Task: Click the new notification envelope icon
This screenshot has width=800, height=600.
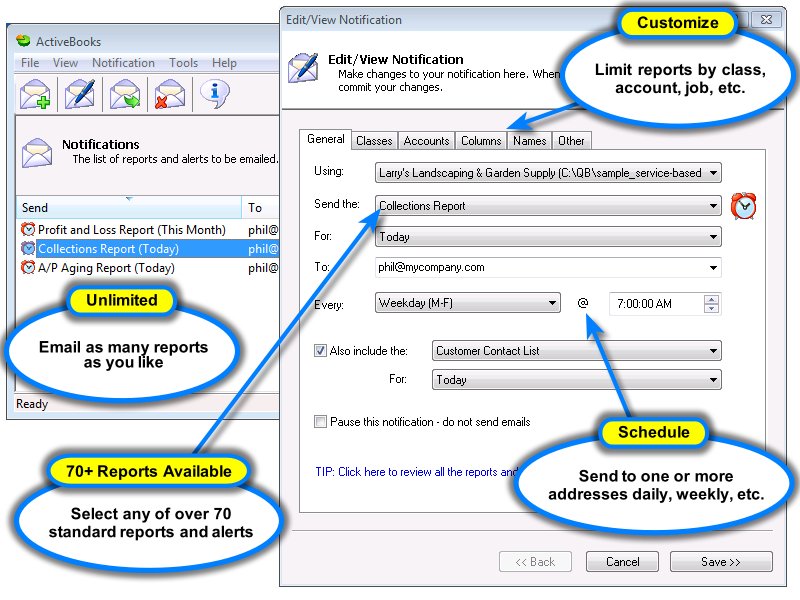Action: click(x=35, y=94)
